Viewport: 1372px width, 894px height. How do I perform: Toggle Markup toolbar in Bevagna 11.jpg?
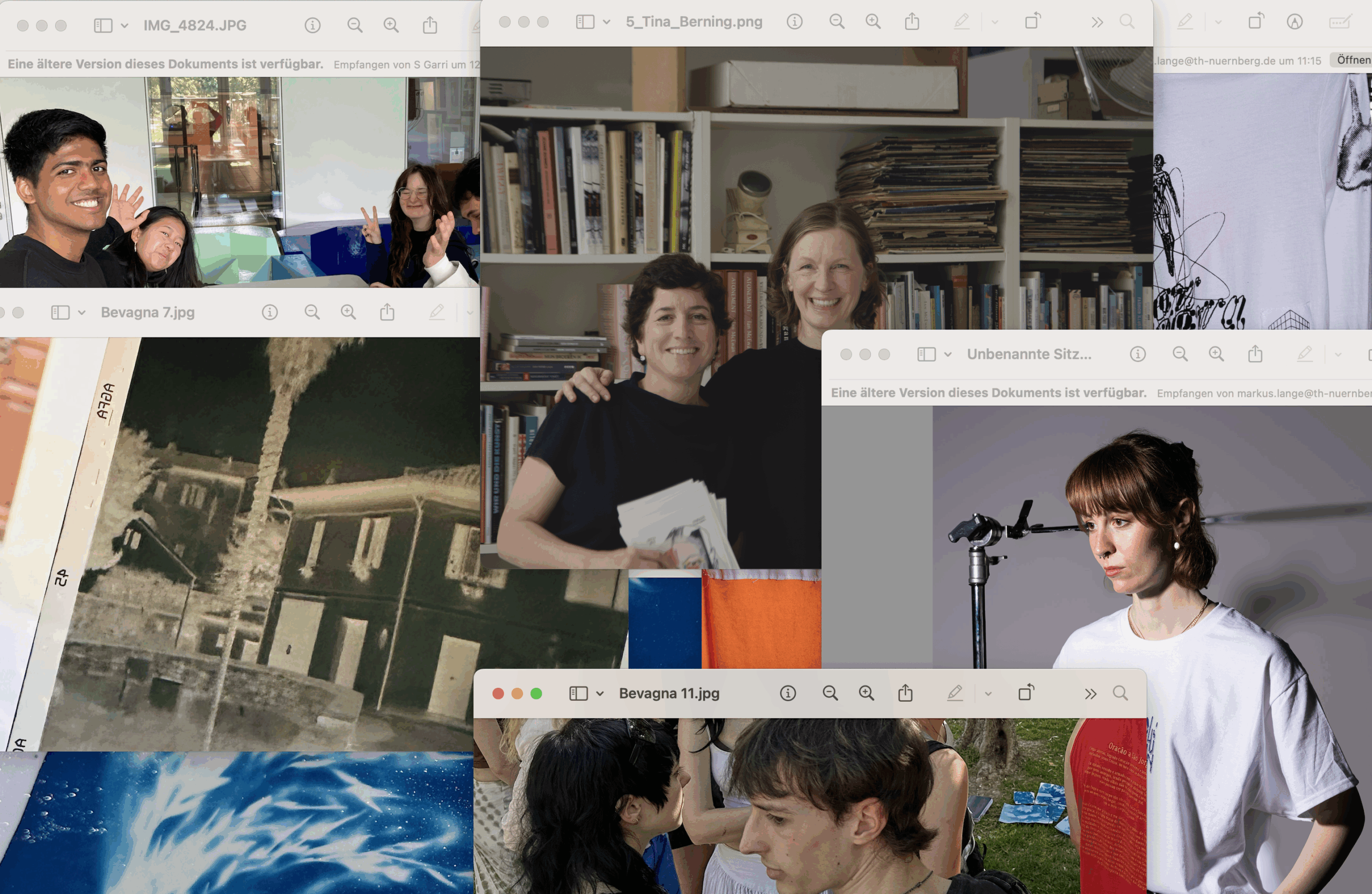955,693
